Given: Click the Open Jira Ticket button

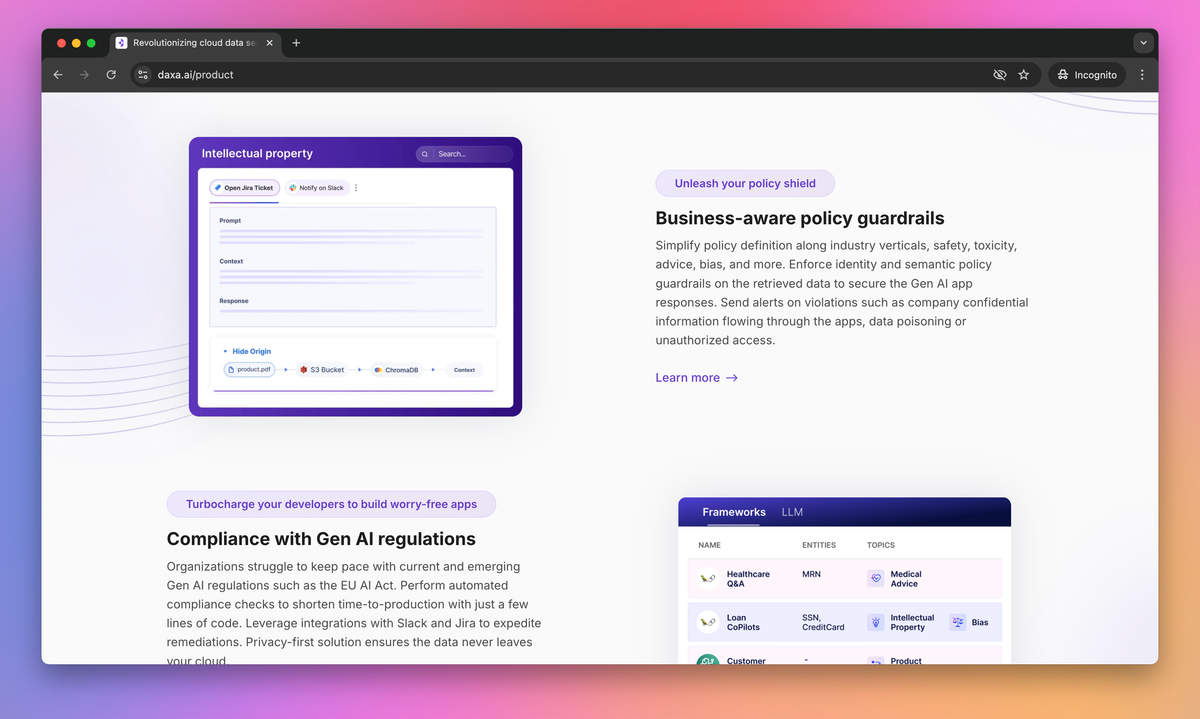Looking at the screenshot, I should (x=243, y=188).
